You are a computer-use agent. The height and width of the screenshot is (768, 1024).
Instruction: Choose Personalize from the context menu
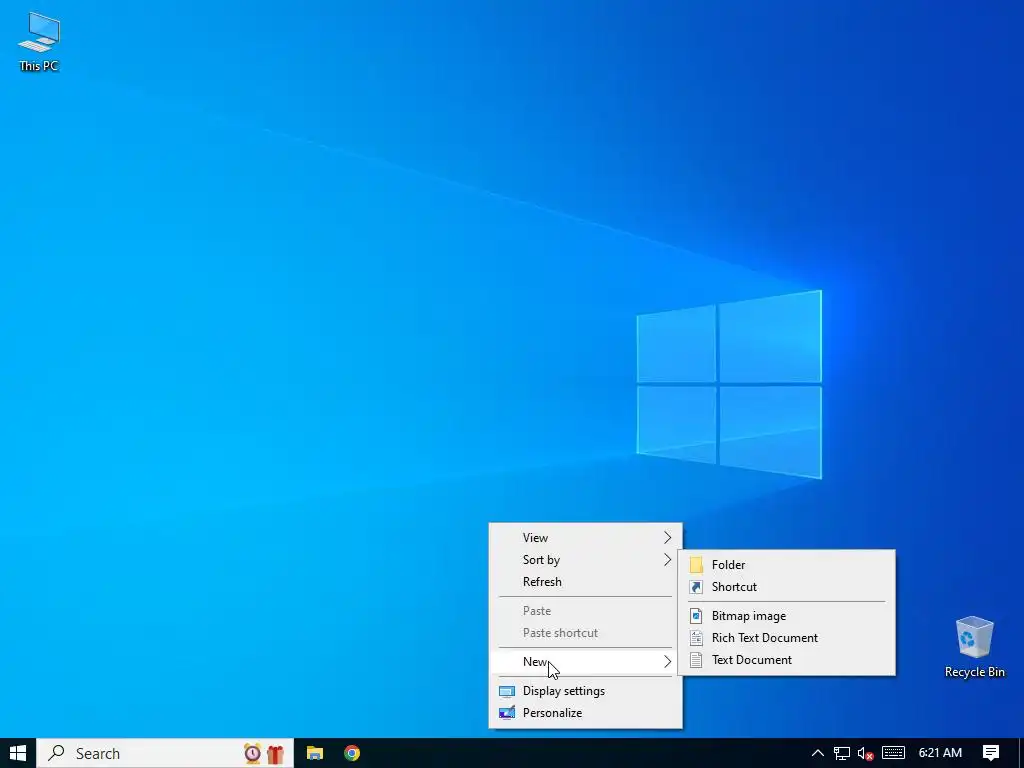pyautogui.click(x=585, y=712)
